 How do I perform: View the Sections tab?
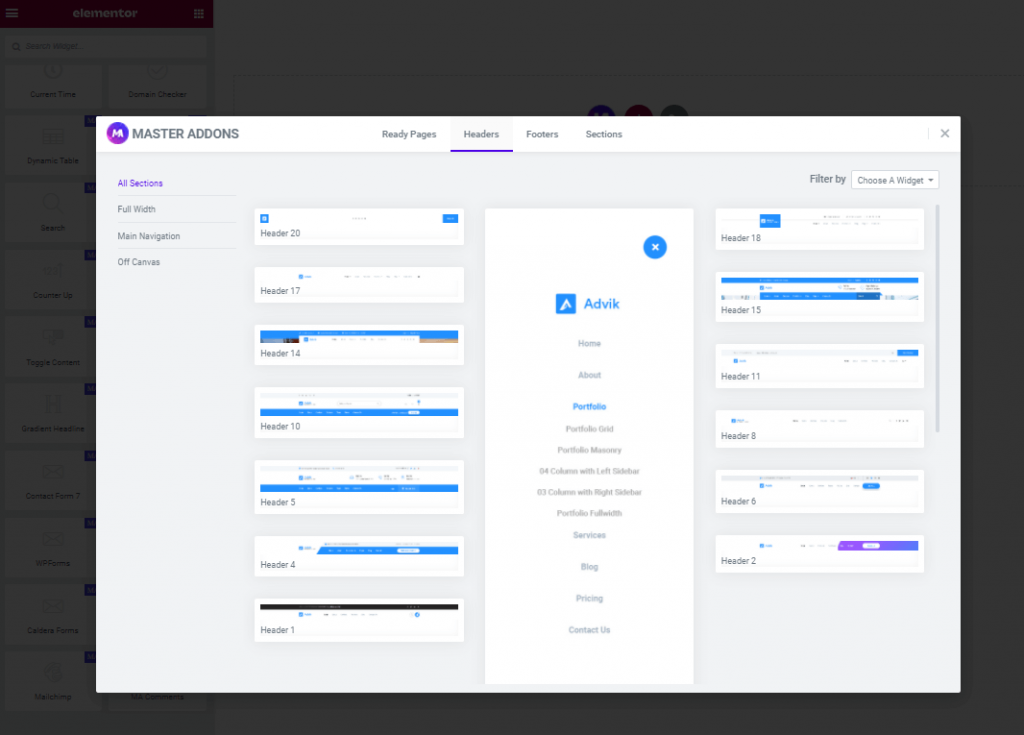point(603,132)
